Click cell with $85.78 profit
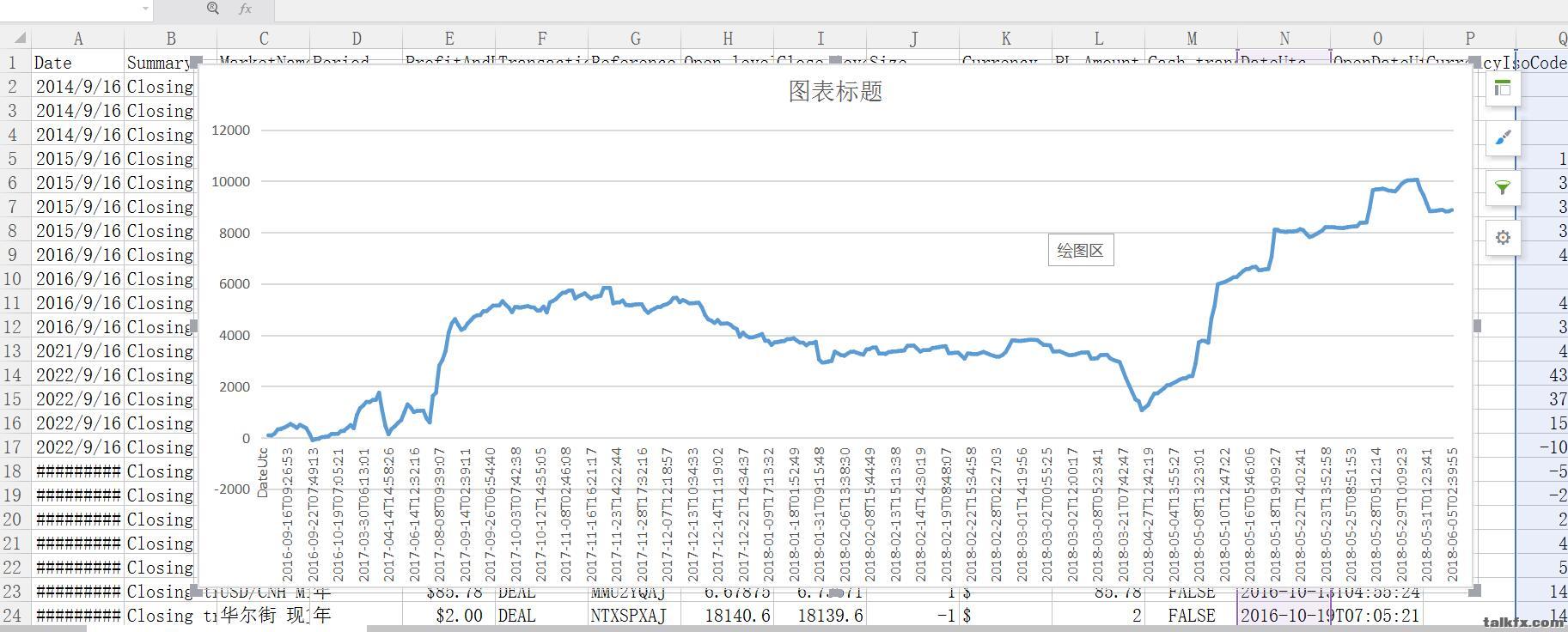 (x=448, y=592)
